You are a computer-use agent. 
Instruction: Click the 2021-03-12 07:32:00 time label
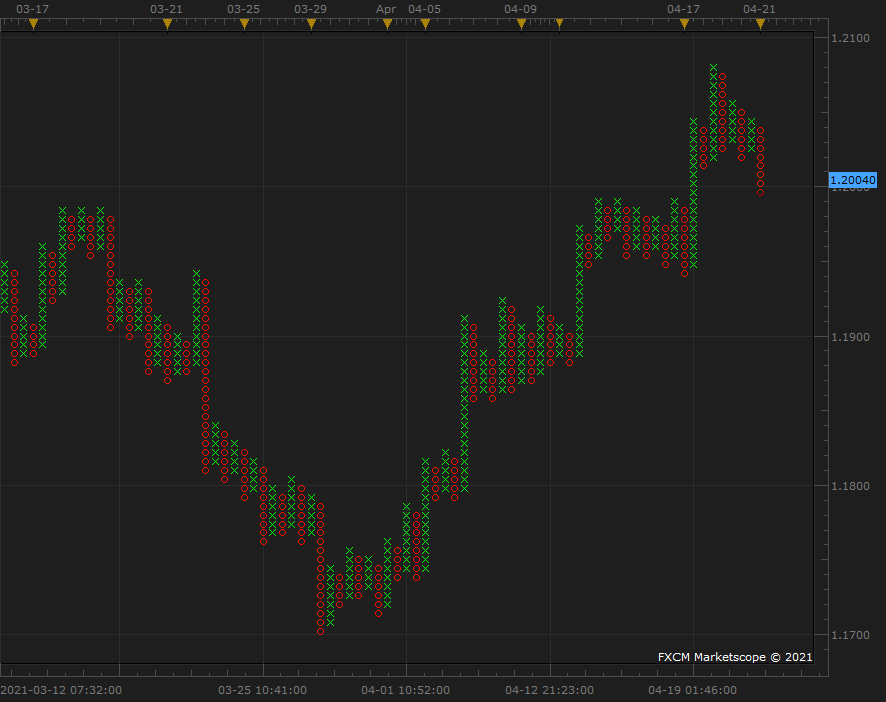tap(61, 690)
